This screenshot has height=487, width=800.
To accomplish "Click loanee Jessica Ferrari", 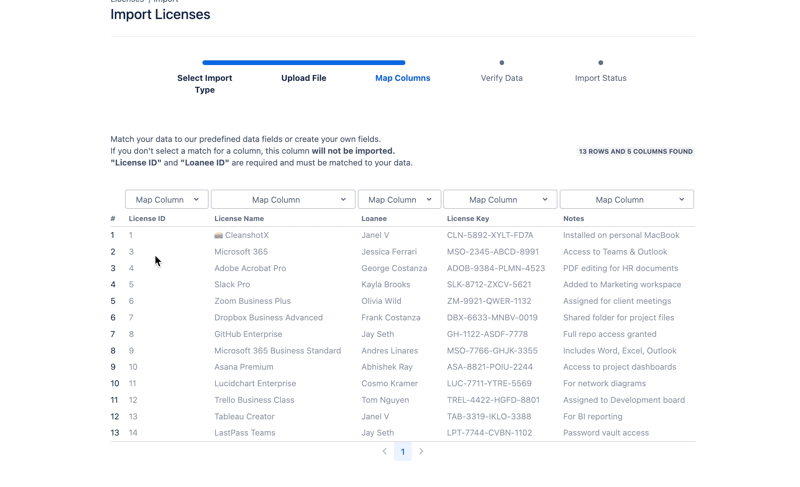I will [x=389, y=251].
